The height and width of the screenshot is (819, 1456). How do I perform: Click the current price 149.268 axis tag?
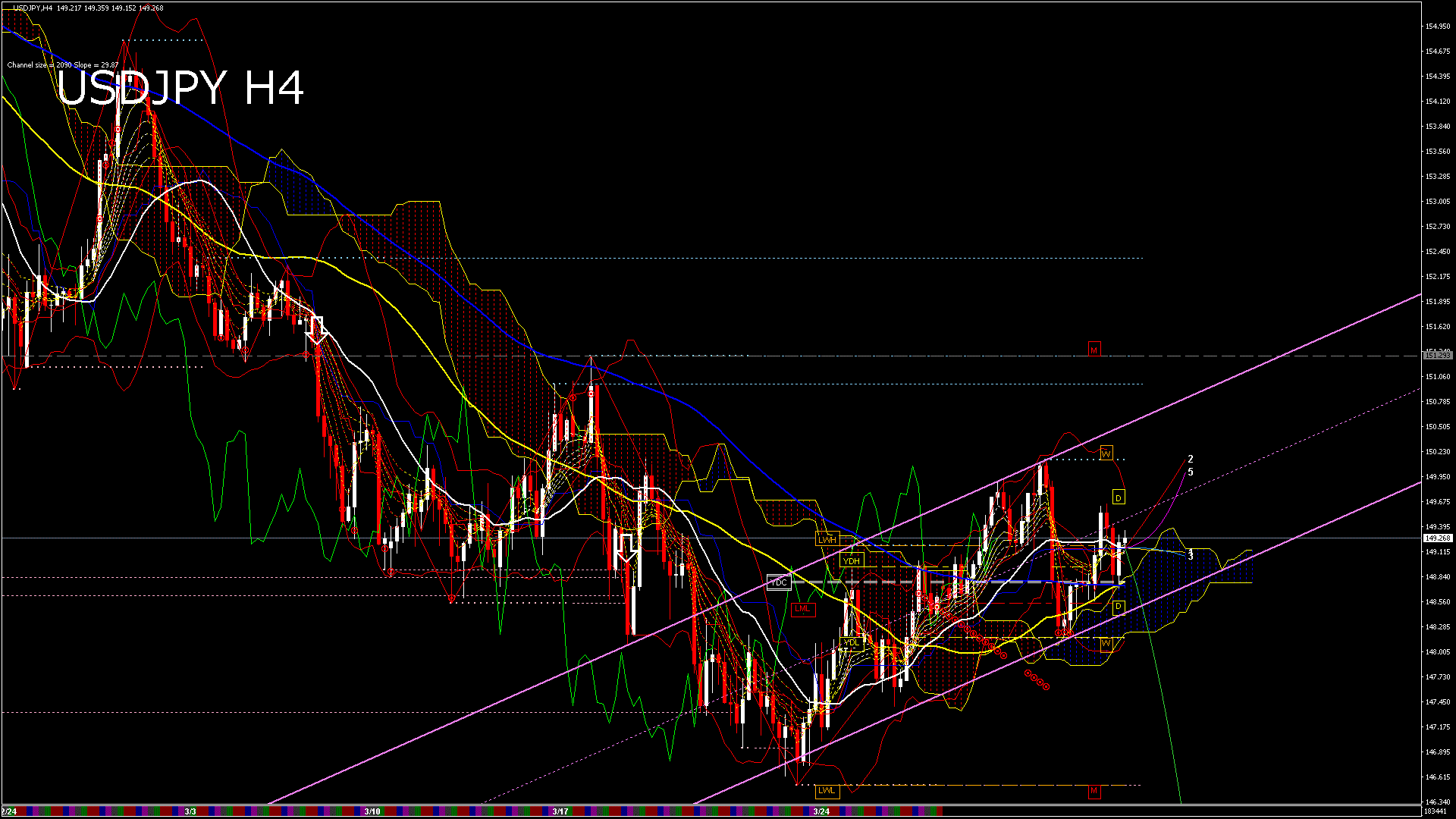[x=1437, y=538]
